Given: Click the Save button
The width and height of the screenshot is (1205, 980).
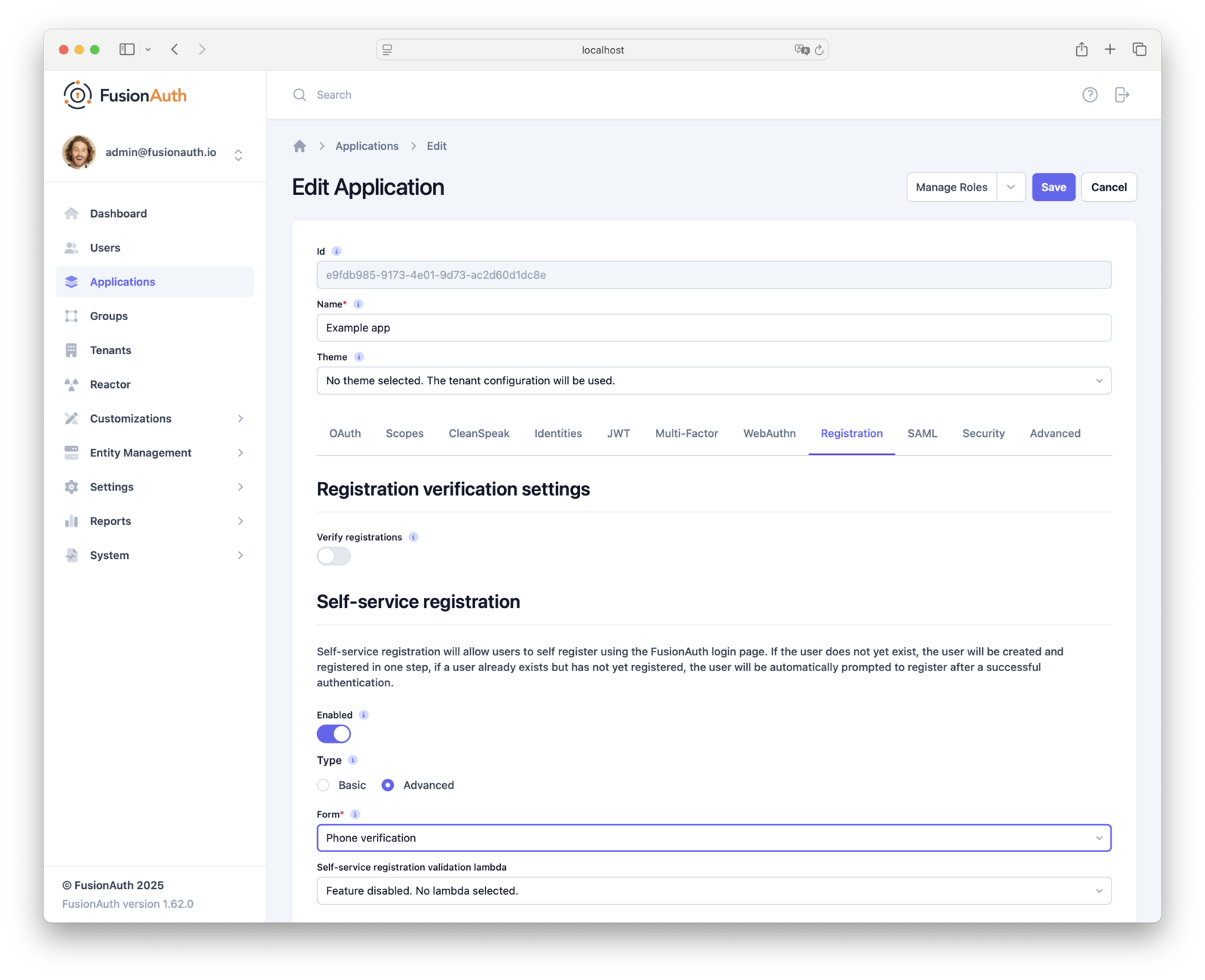Looking at the screenshot, I should pyautogui.click(x=1053, y=187).
